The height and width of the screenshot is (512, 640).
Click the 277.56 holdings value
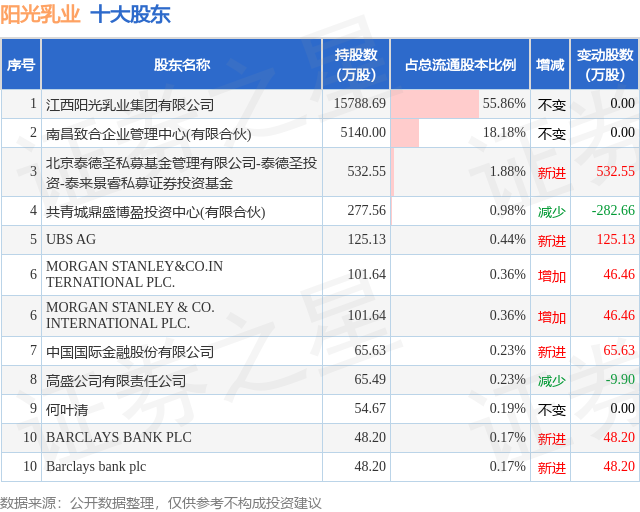point(366,210)
